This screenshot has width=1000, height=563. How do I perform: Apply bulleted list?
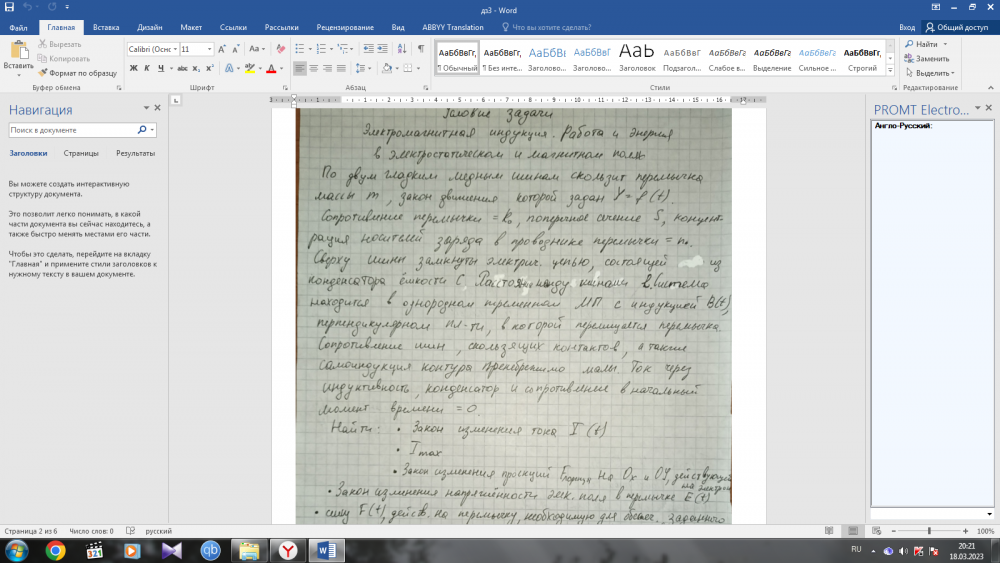coord(300,49)
